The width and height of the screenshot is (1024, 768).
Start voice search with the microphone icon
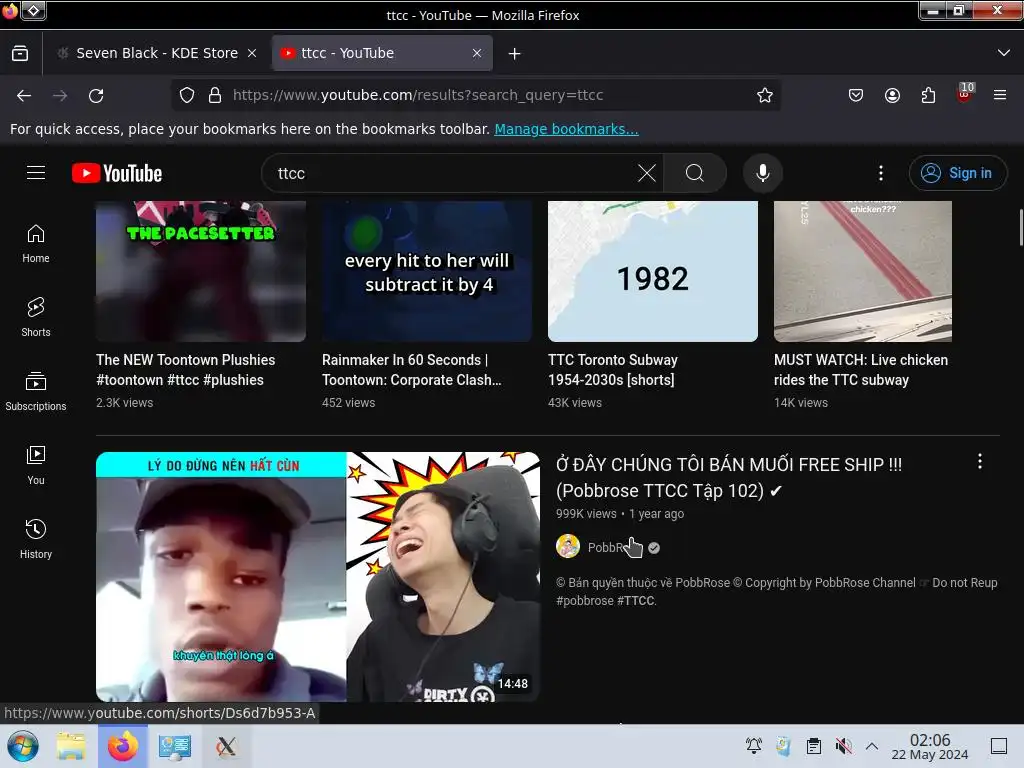[763, 173]
